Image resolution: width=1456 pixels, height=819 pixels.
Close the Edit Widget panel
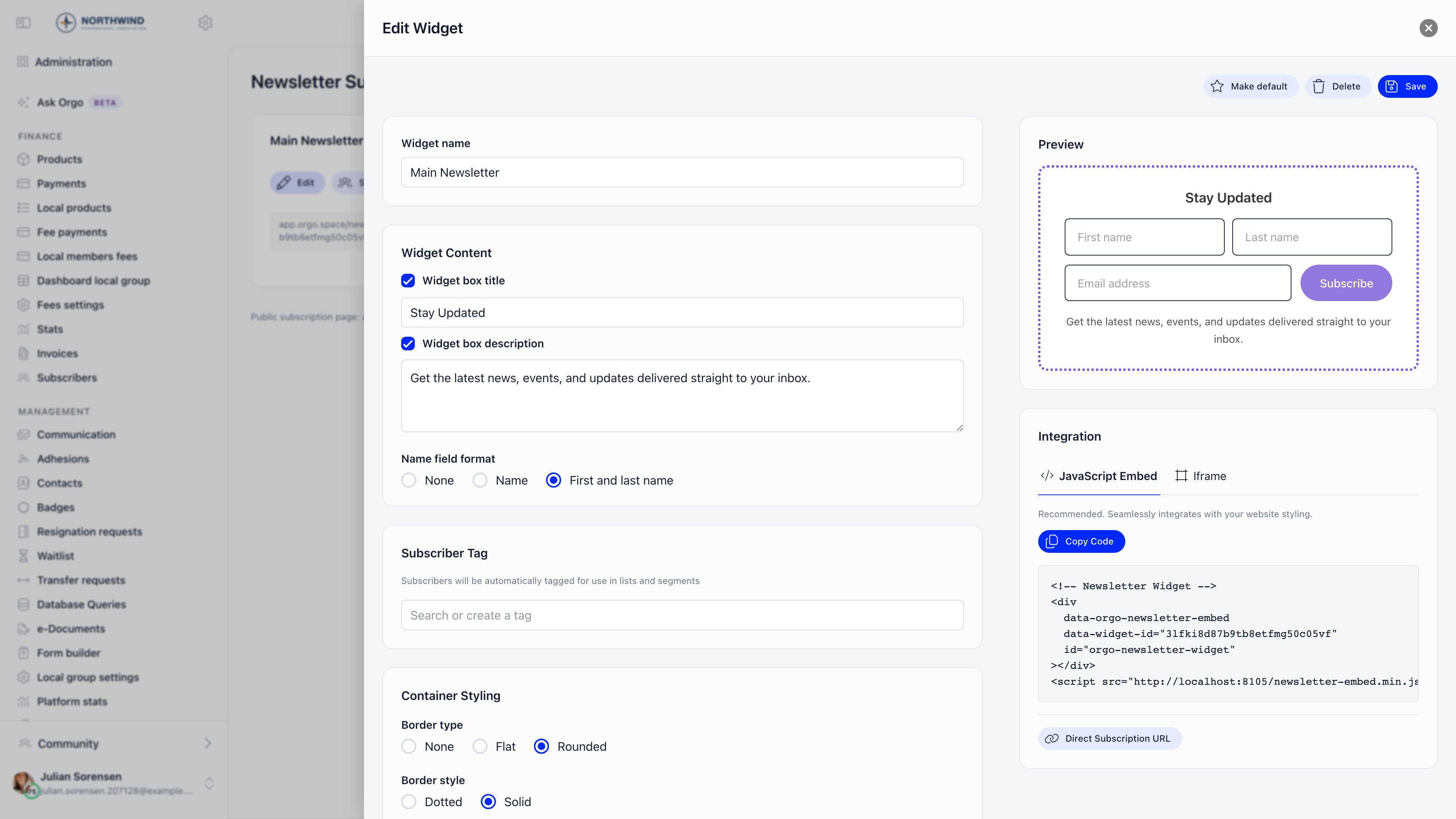(1428, 28)
